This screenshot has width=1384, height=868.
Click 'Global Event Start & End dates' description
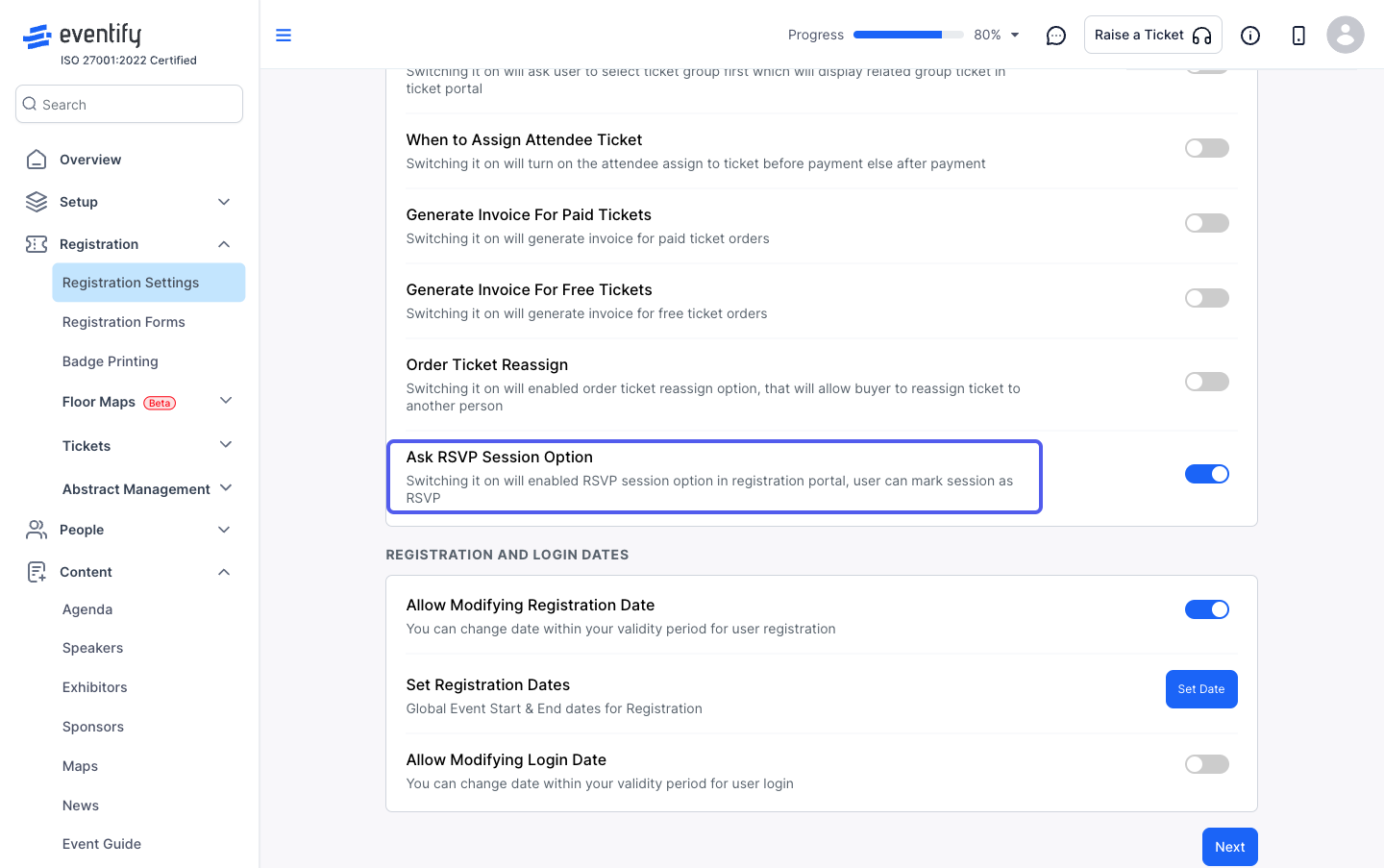[555, 708]
